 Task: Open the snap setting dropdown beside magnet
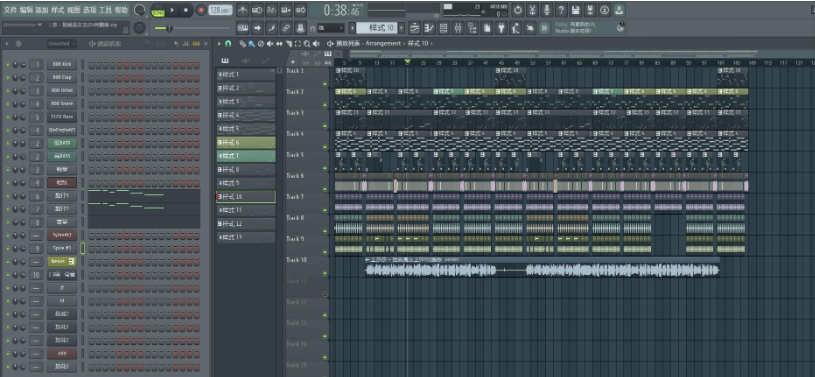click(x=331, y=28)
